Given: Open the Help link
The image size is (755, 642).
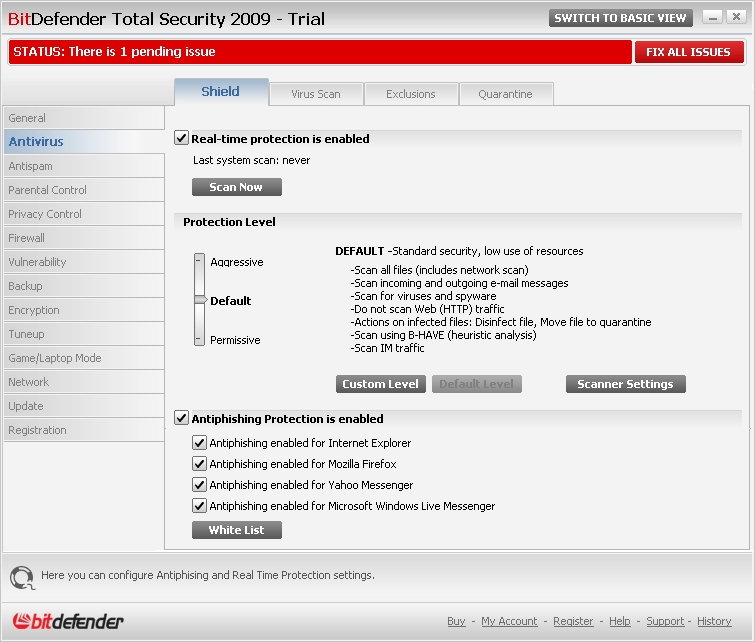Looking at the screenshot, I should coord(620,621).
